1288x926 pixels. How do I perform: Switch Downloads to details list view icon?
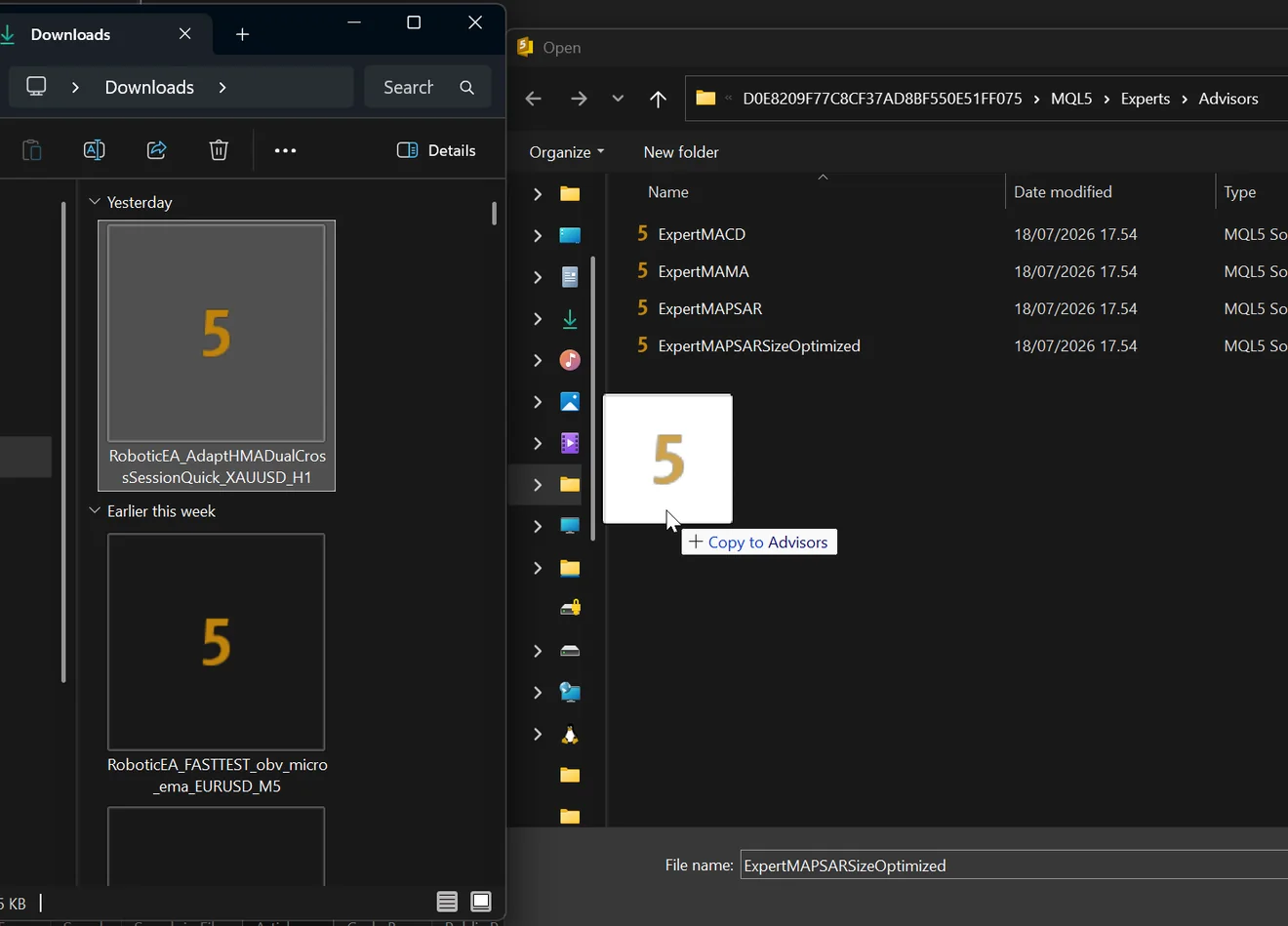447,902
